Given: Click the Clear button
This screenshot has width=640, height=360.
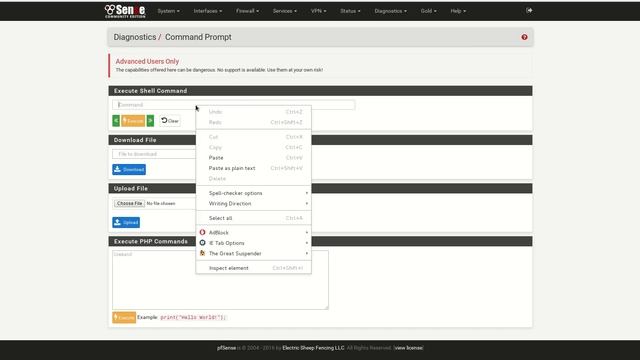Looking at the screenshot, I should [170, 121].
